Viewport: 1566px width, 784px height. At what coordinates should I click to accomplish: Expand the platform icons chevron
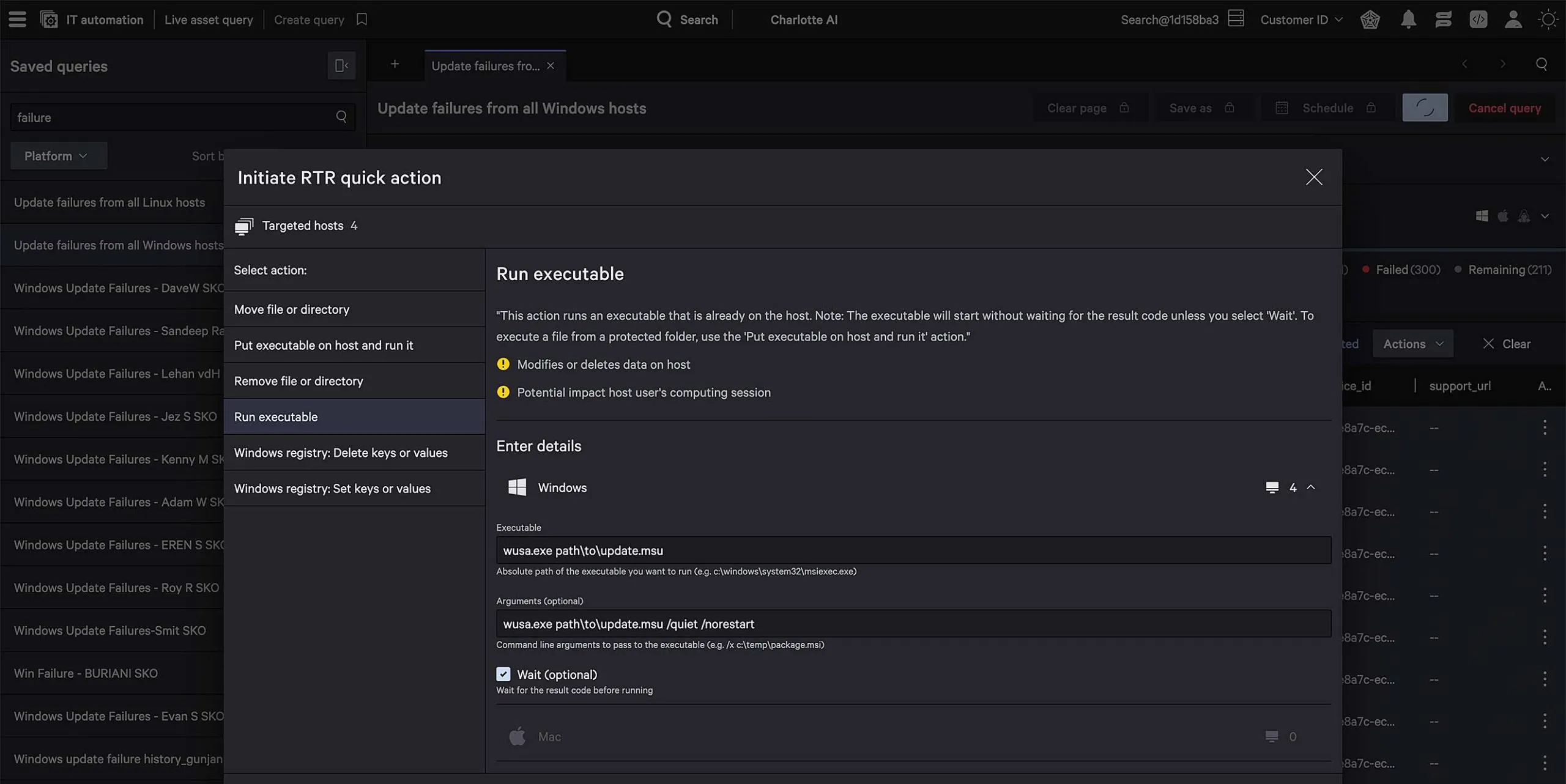coord(1545,216)
